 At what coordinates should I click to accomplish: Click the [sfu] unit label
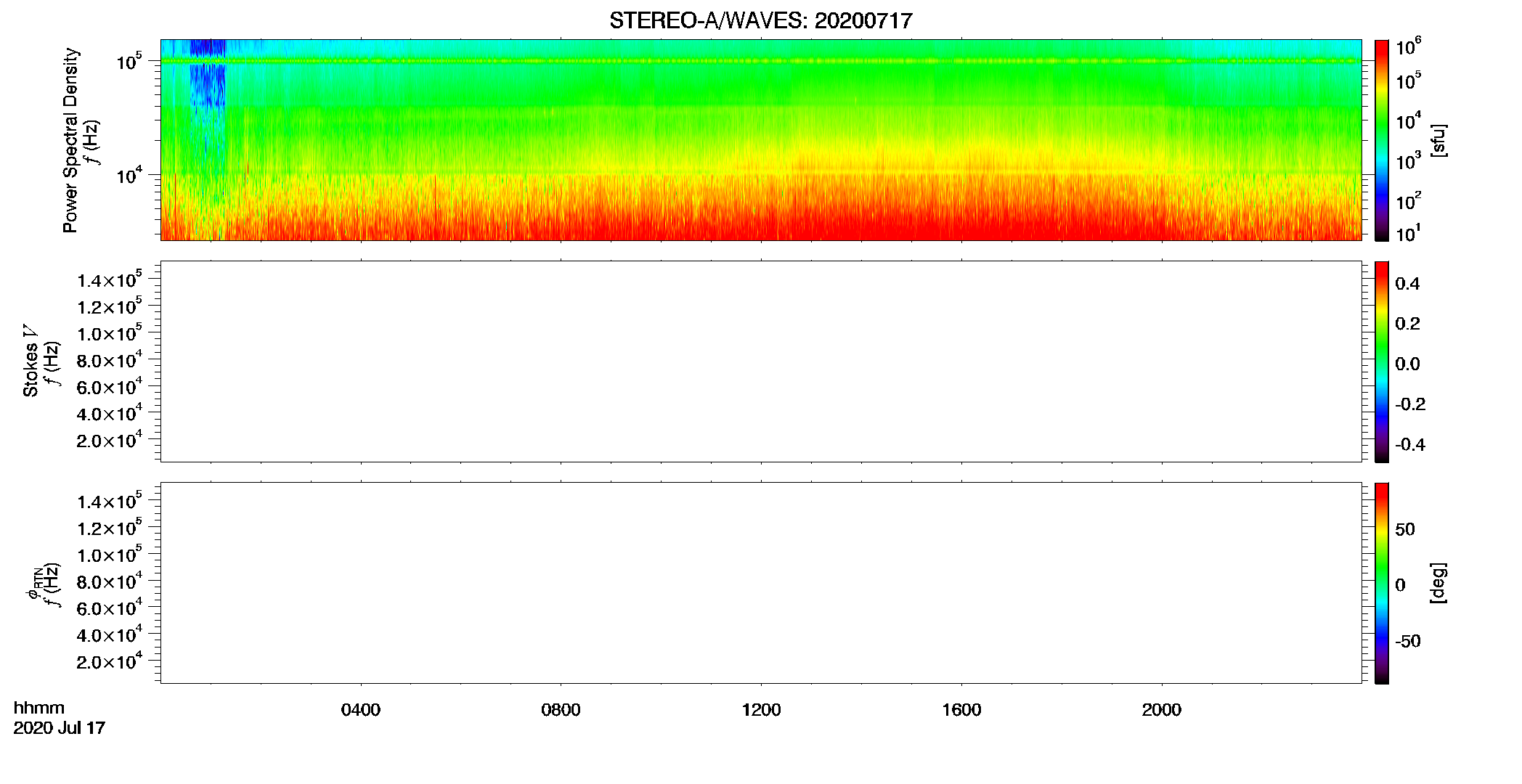1438,141
